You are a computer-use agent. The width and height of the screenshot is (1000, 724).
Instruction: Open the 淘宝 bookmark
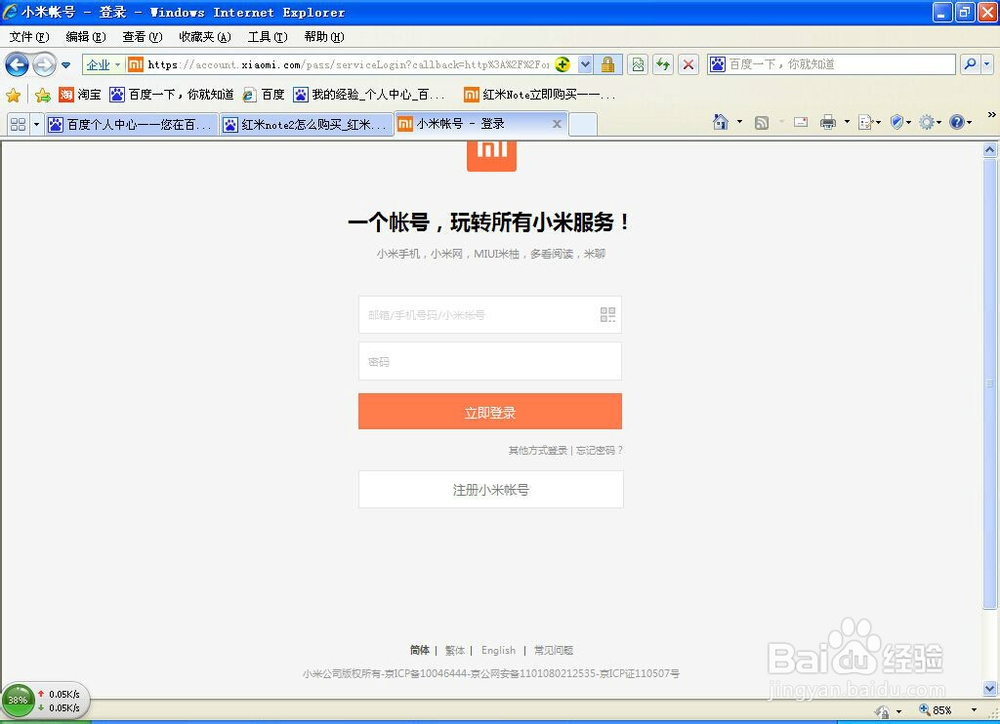tap(80, 95)
